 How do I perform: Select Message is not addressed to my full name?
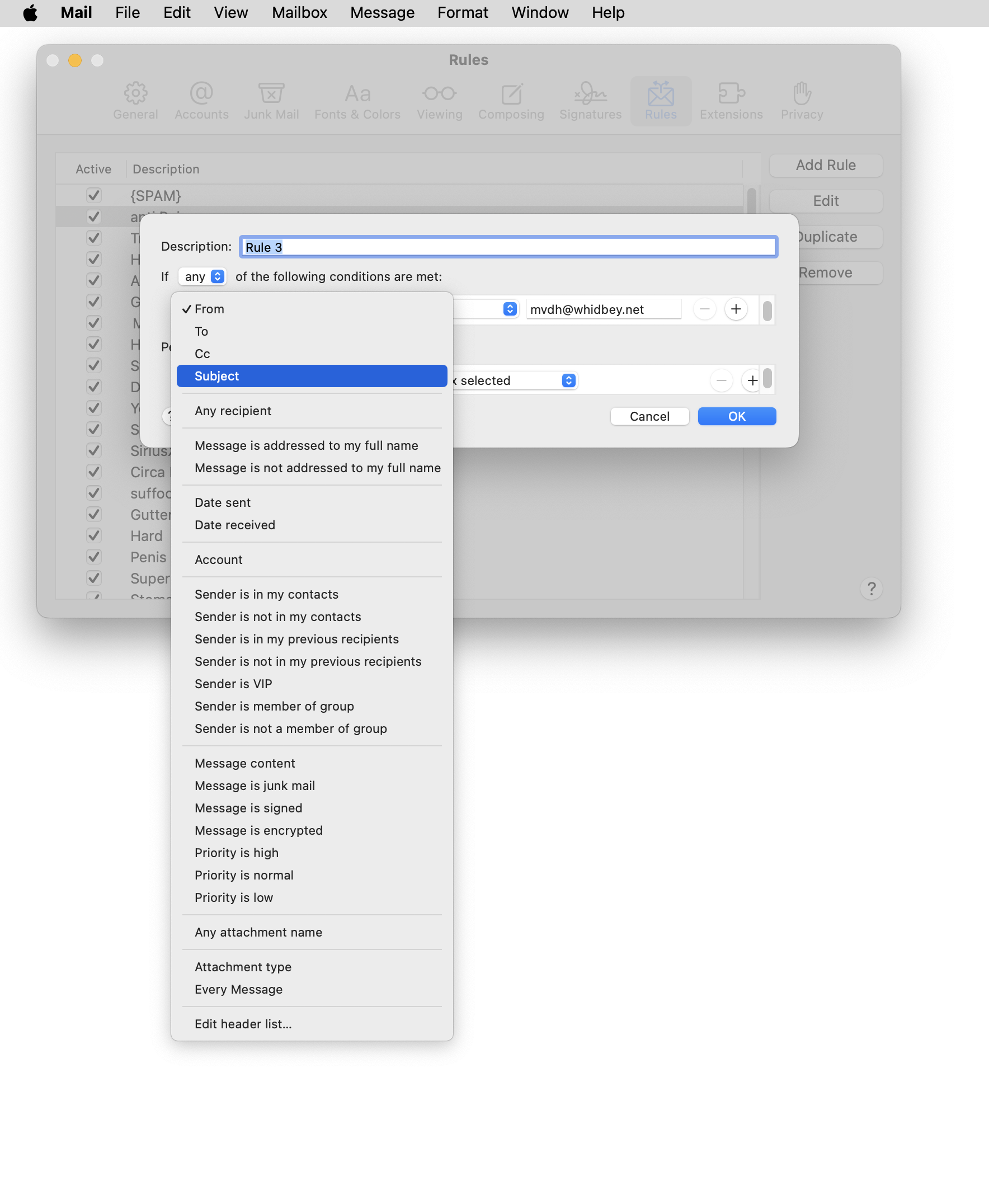click(312, 468)
